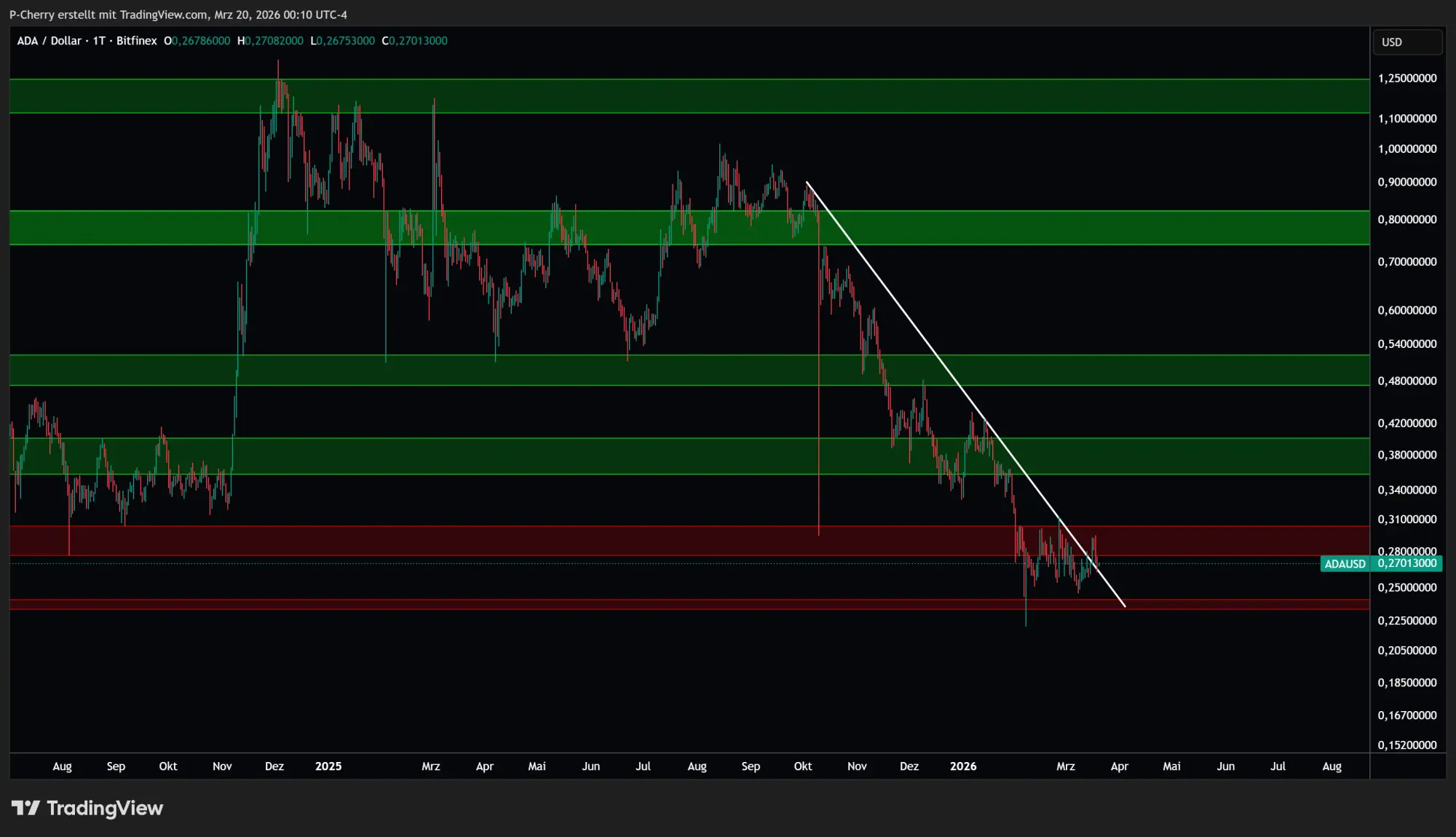Click the close value C0,27013000
1456x837 pixels.
(415, 41)
